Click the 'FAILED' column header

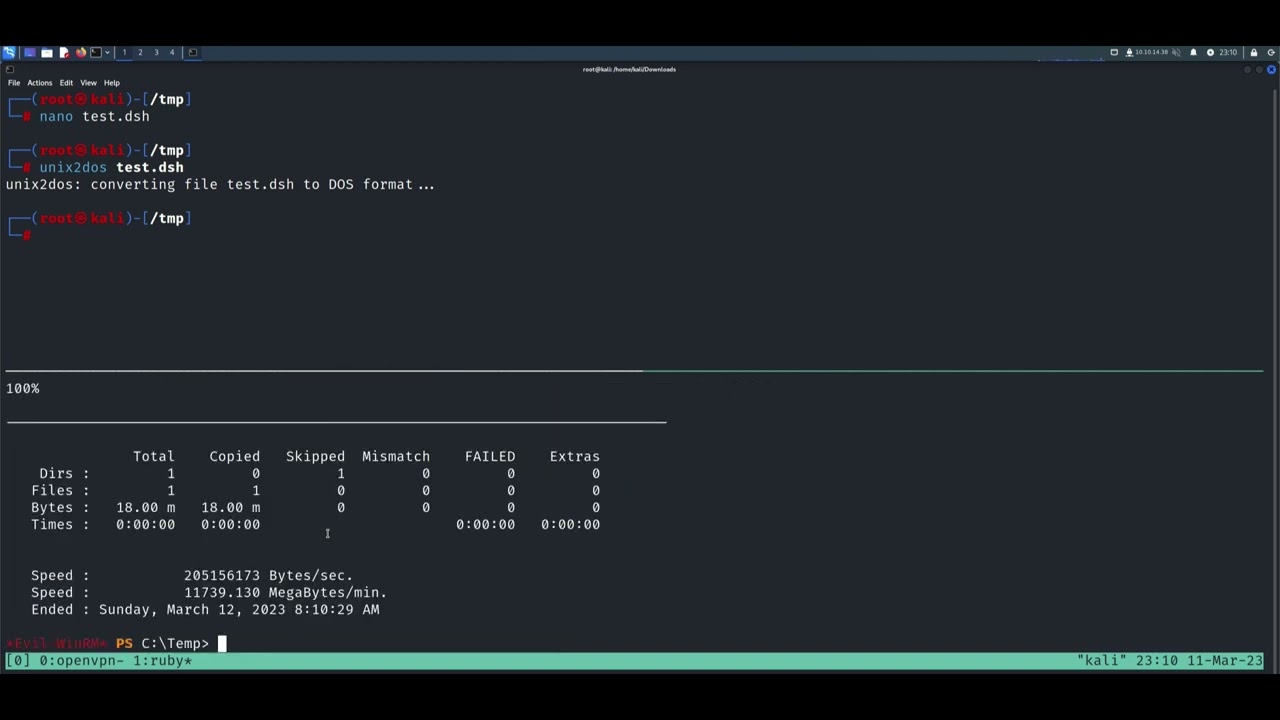(490, 456)
